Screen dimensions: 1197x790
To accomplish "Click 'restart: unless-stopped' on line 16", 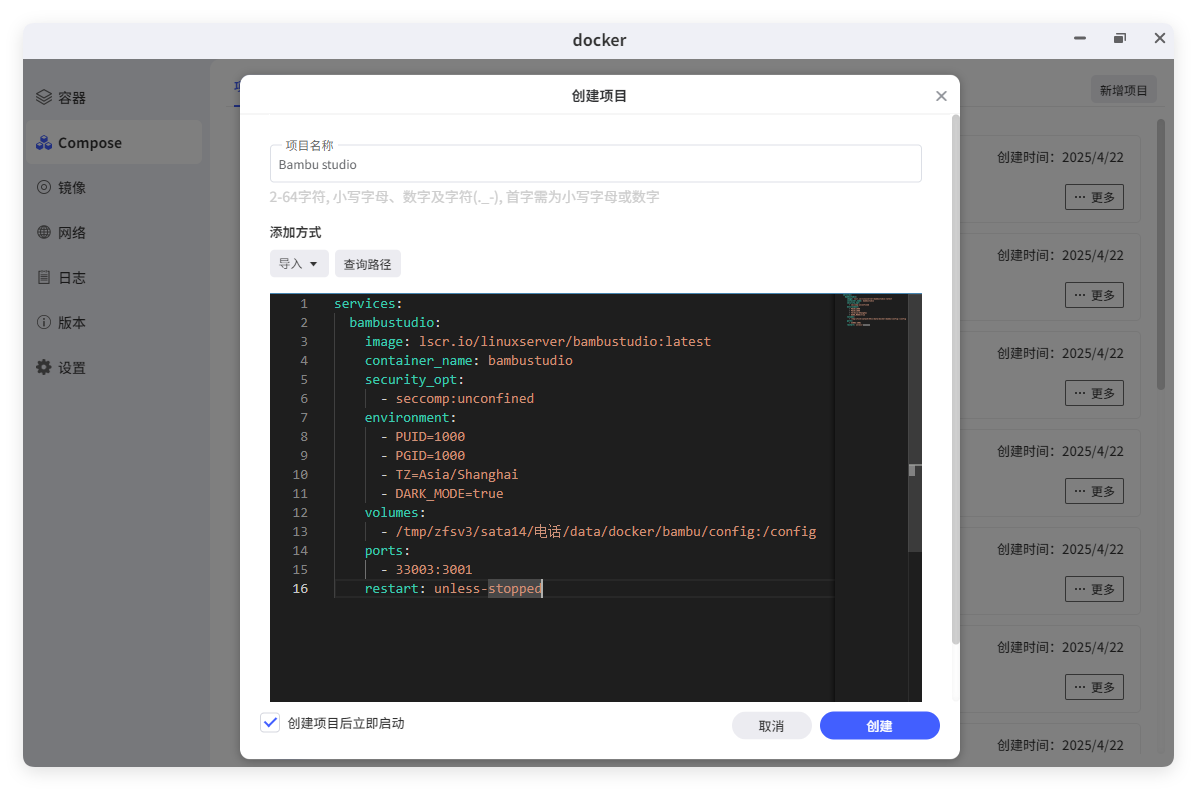I will pyautogui.click(x=453, y=588).
